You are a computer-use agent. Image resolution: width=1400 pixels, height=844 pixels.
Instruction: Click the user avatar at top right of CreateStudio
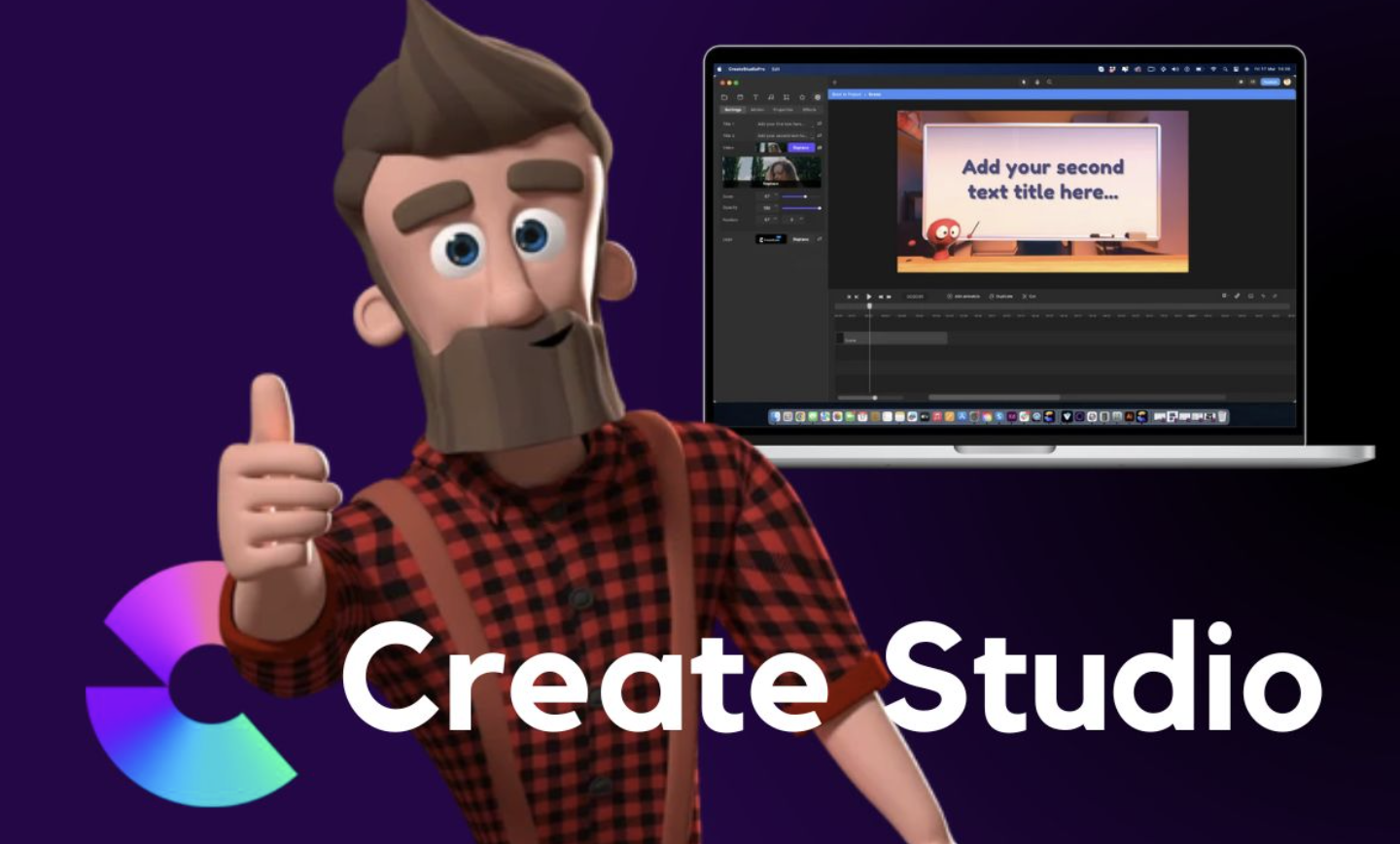[x=1287, y=82]
